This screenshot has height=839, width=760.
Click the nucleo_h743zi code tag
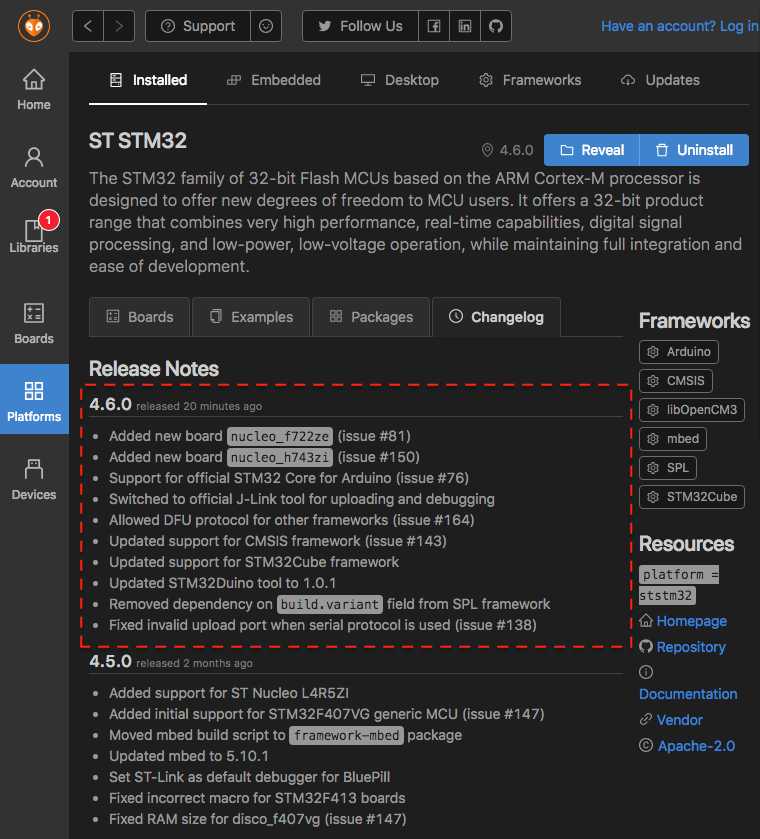point(280,457)
